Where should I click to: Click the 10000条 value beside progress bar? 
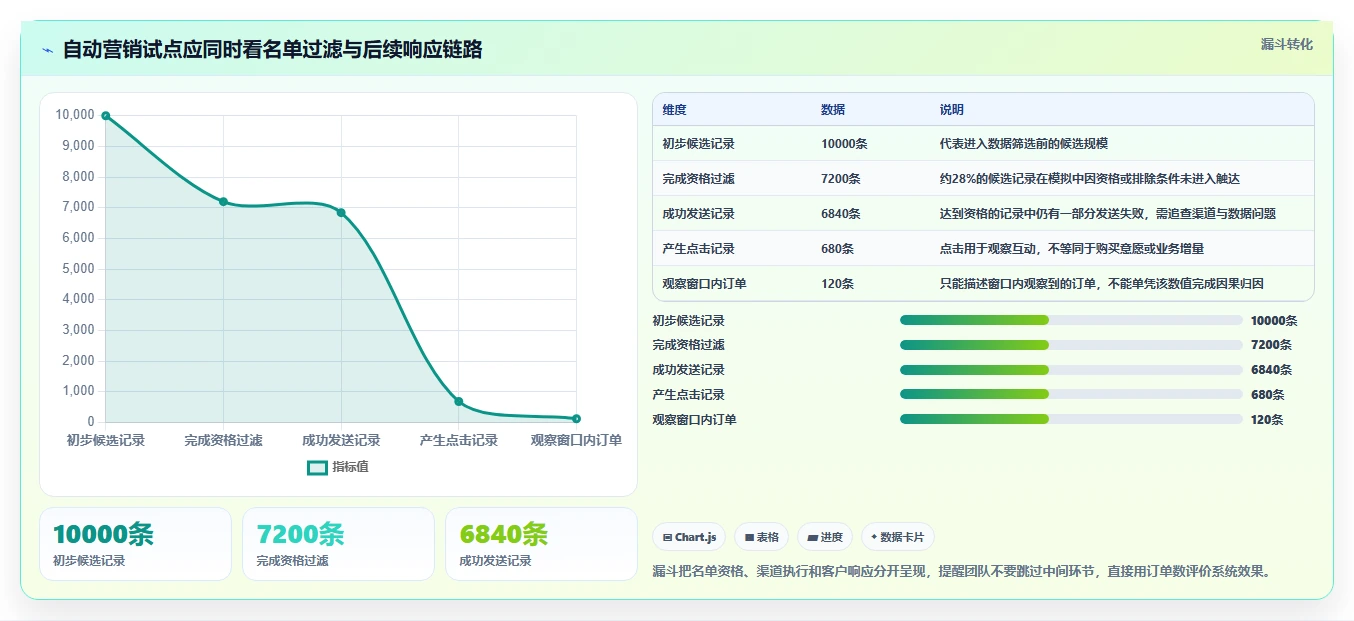1274,321
